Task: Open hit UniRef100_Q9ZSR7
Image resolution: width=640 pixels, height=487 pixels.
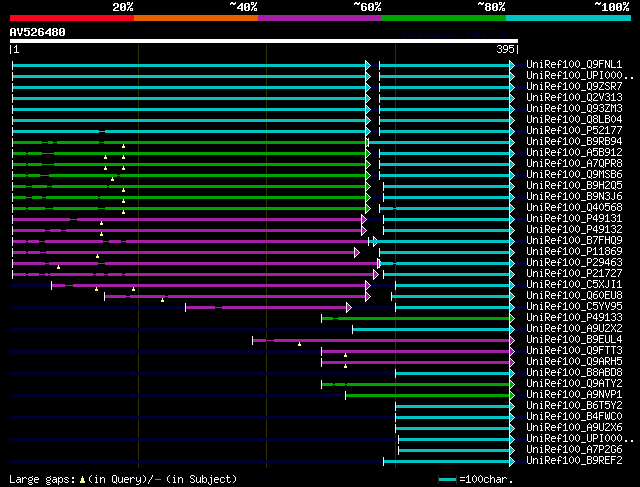Action: point(574,87)
